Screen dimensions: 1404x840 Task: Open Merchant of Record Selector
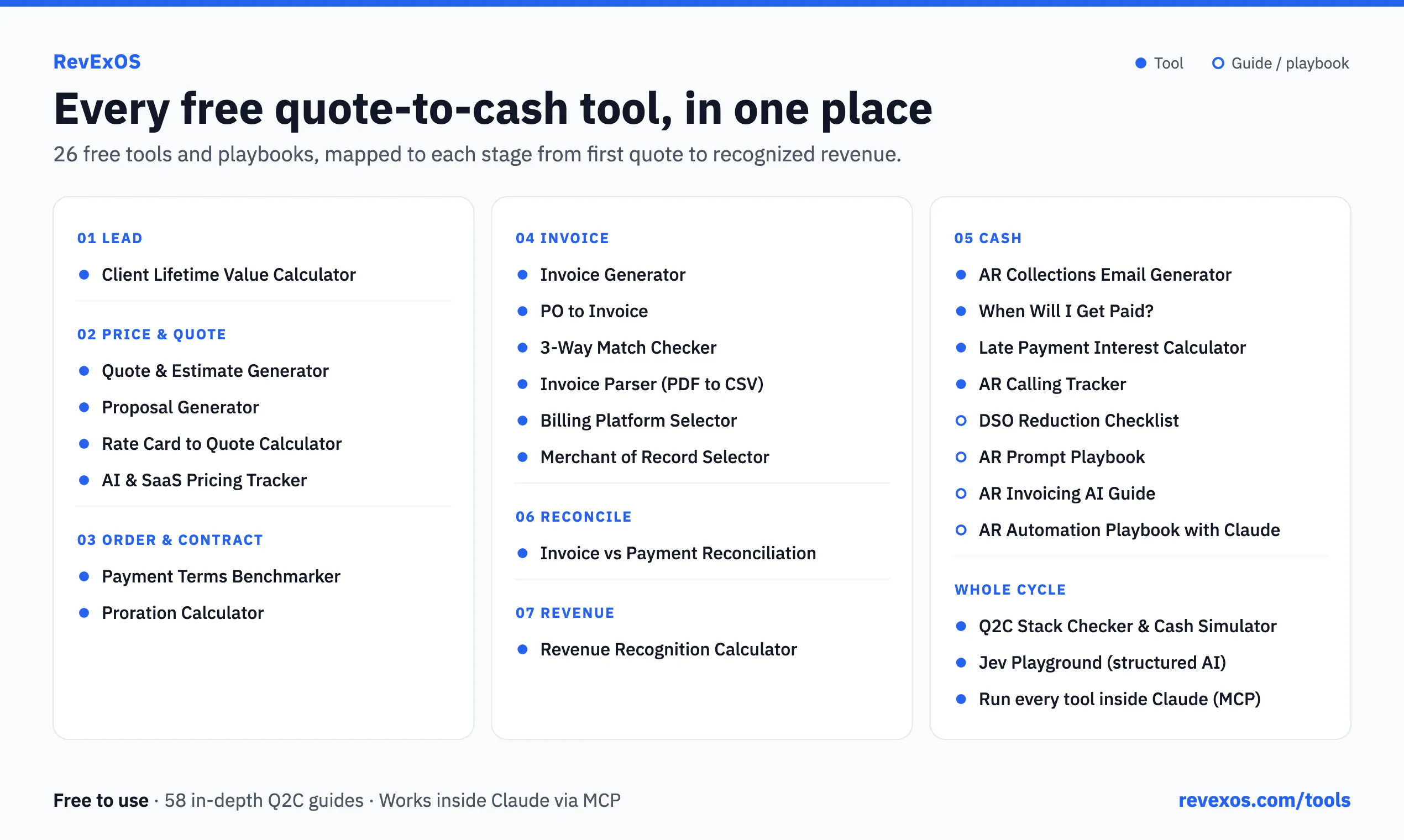coord(654,457)
